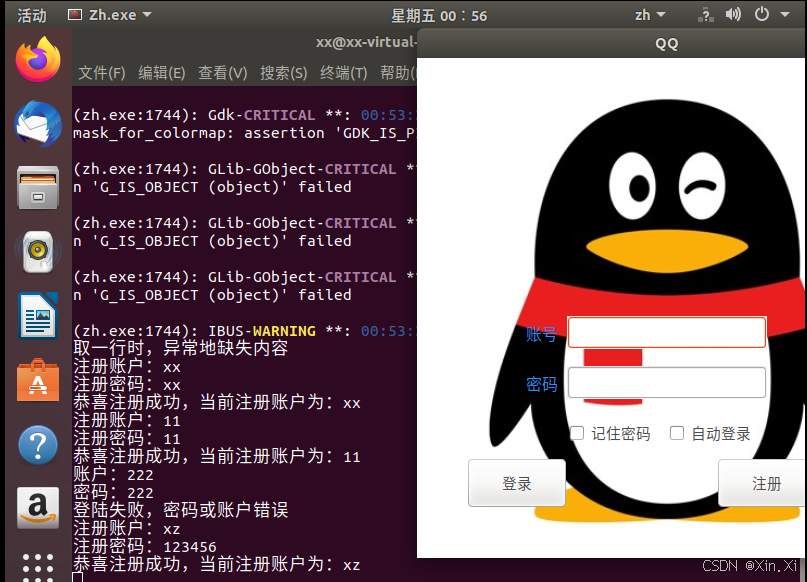Image resolution: width=807 pixels, height=582 pixels.
Task: Expand the system menu arrow beside power icon
Action: tap(785, 15)
